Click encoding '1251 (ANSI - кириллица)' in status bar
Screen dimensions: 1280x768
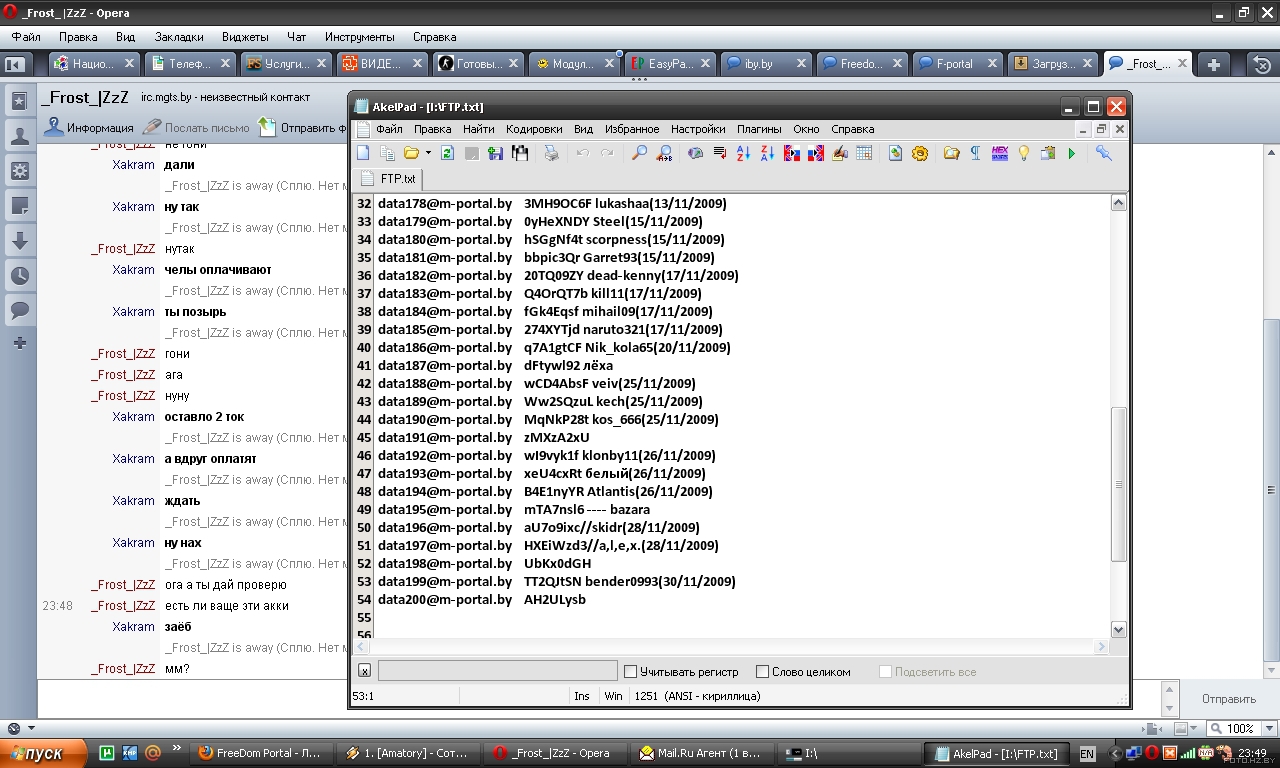(x=697, y=696)
